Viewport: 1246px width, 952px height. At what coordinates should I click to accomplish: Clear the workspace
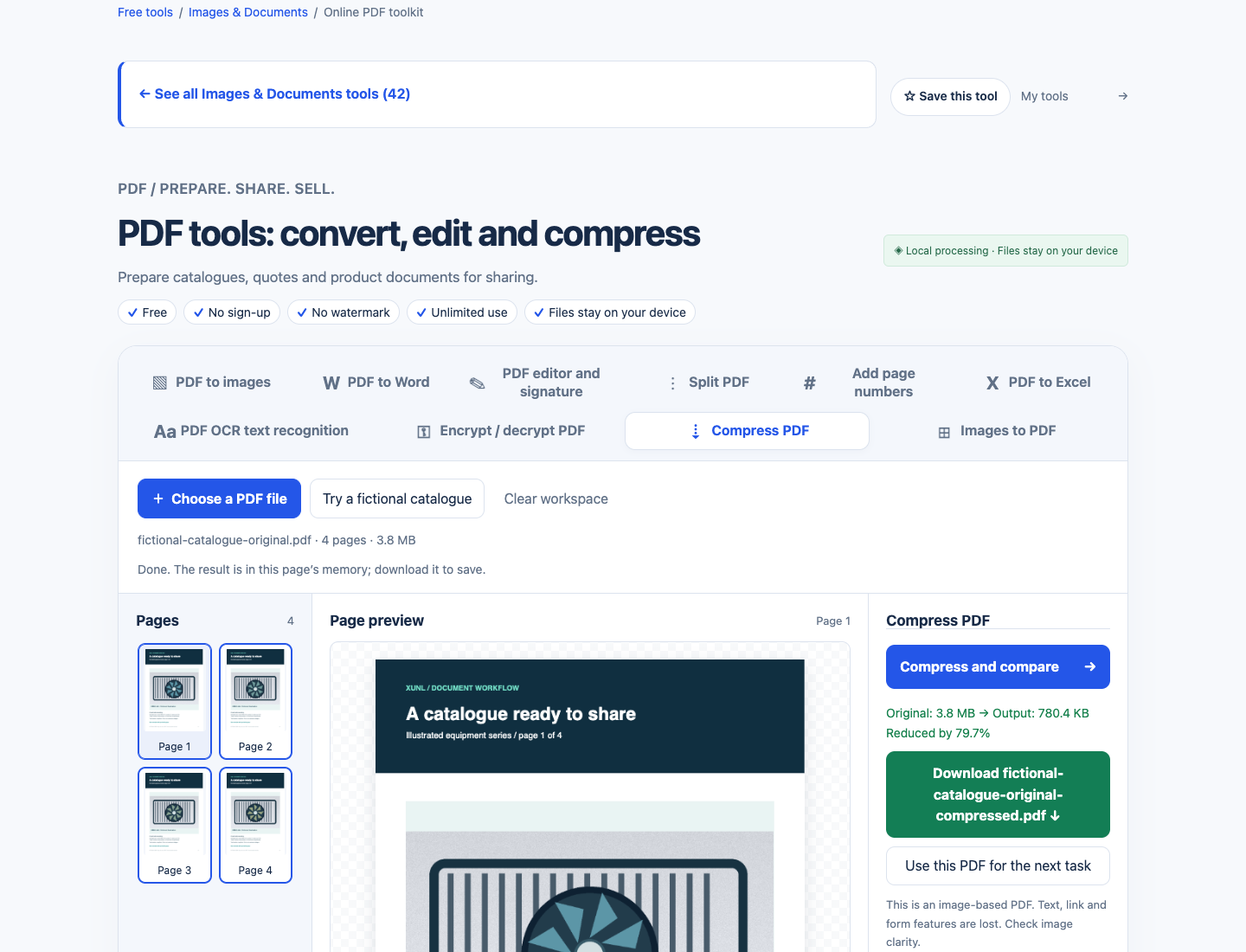point(556,499)
